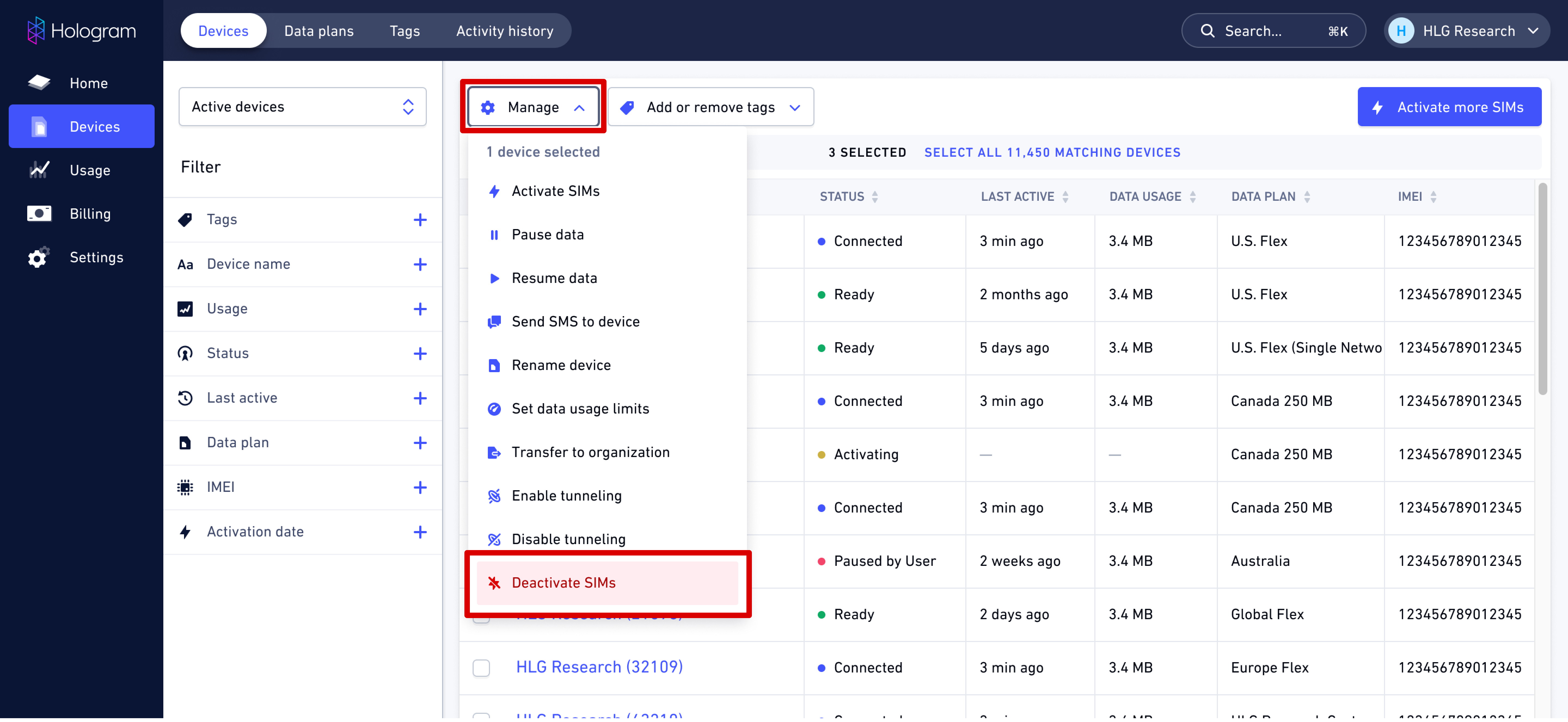Collapse the Manage dropdown
The height and width of the screenshot is (722, 1568).
(533, 107)
